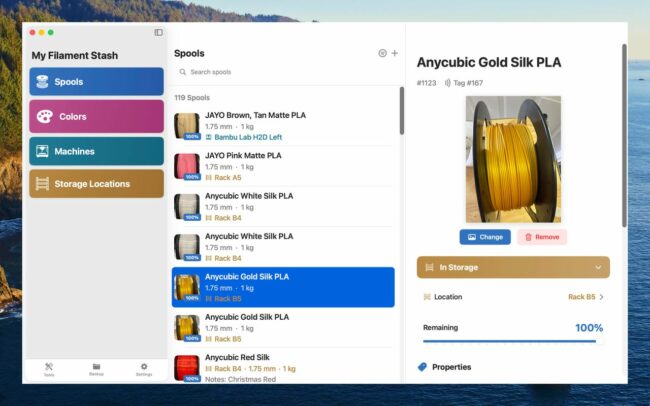Open the Settings gear tab
This screenshot has height=406, width=650.
tap(144, 369)
